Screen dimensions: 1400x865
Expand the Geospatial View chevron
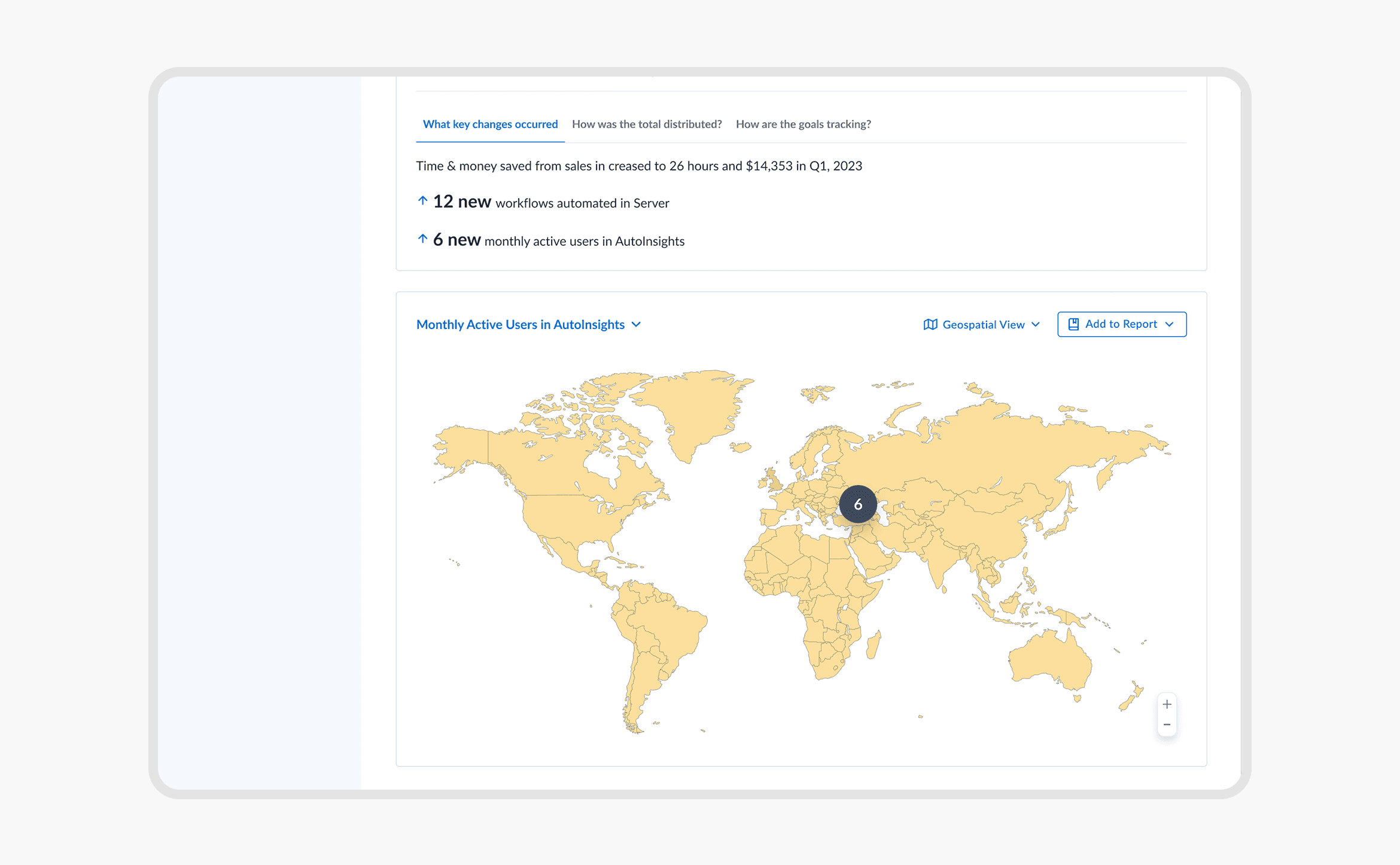coord(1036,324)
